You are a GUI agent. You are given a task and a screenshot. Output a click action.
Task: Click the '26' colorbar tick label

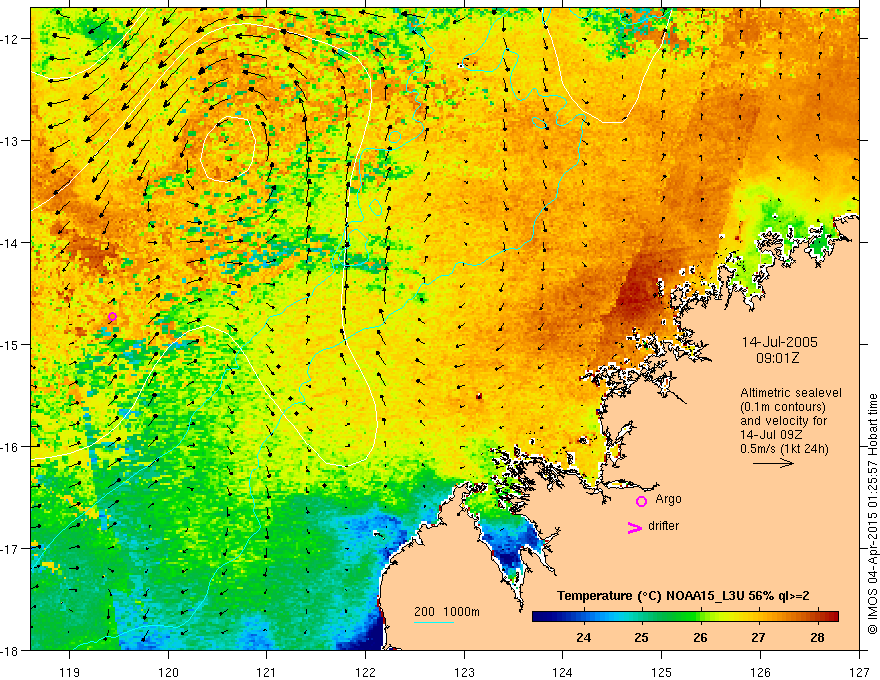700,637
